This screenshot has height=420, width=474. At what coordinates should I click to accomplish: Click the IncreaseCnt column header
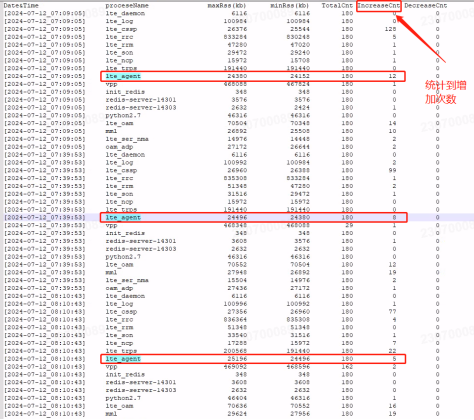(x=379, y=6)
